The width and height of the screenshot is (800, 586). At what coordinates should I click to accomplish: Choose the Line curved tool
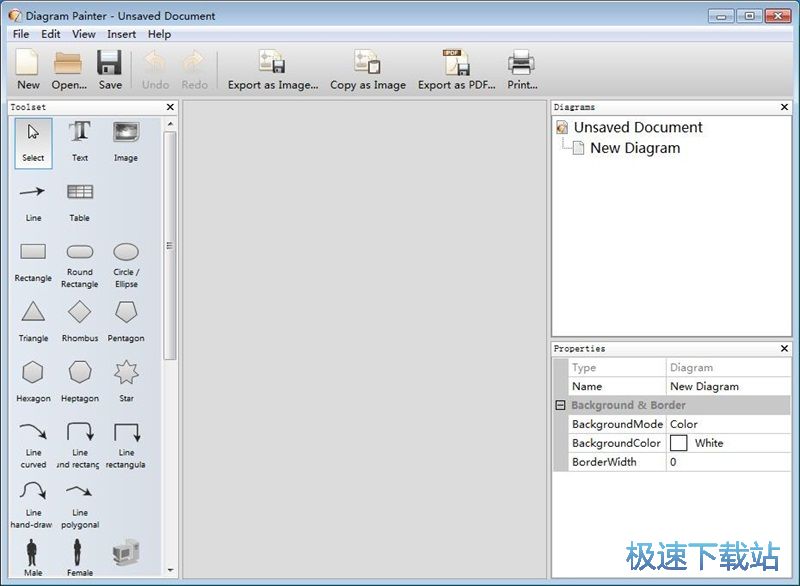(33, 444)
